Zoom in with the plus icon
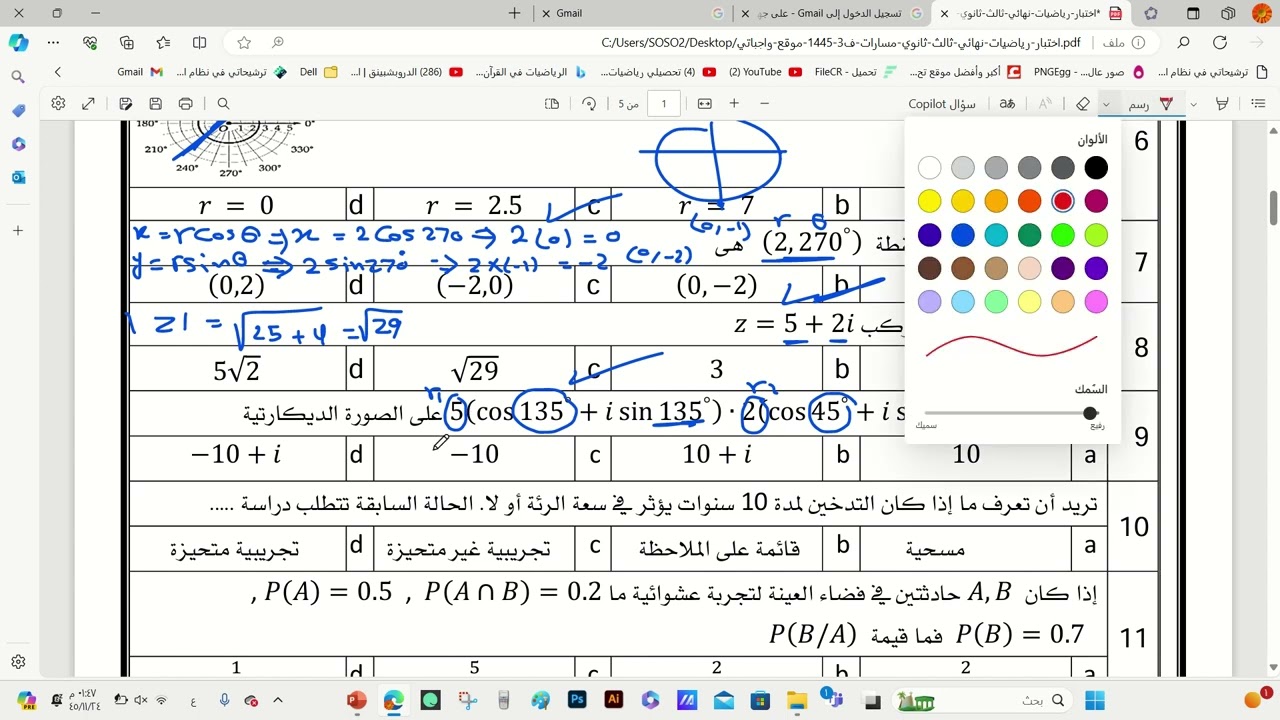 tap(734, 104)
